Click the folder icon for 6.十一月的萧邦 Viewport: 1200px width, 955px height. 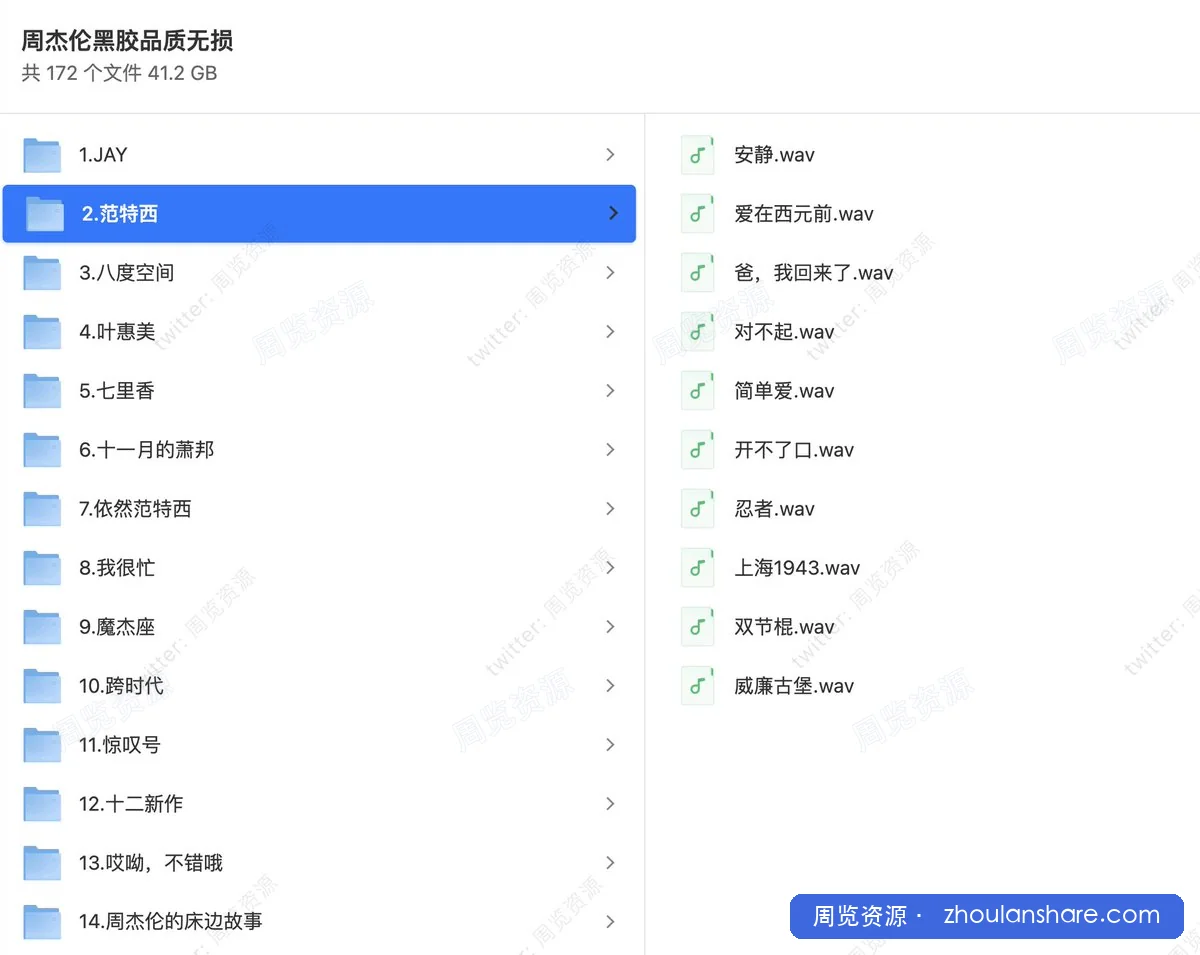pyautogui.click(x=42, y=450)
